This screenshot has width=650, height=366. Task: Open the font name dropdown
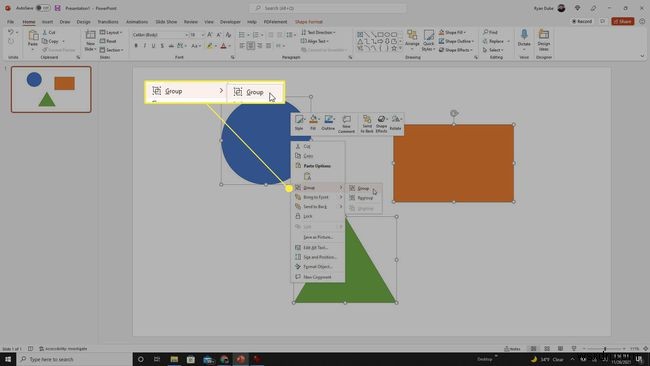click(186, 35)
